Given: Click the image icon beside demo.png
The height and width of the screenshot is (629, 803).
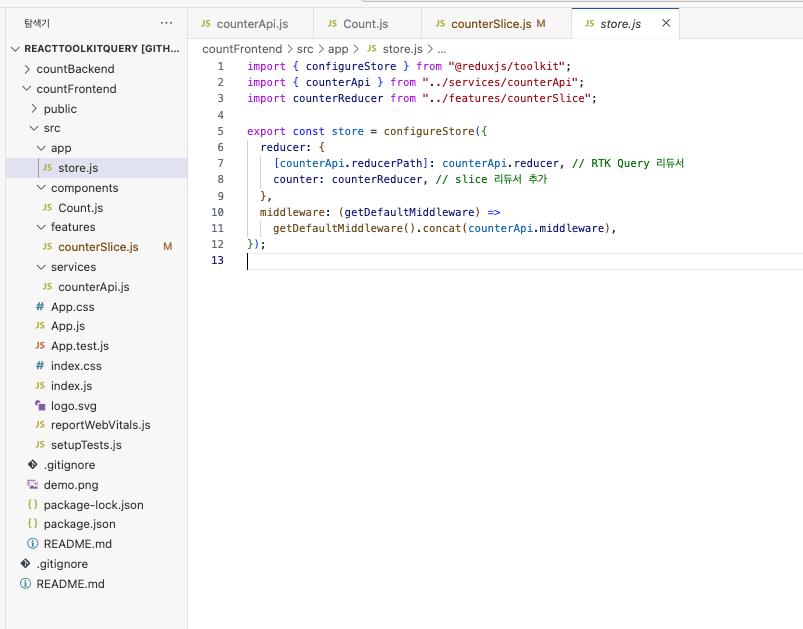Looking at the screenshot, I should coord(33,485).
